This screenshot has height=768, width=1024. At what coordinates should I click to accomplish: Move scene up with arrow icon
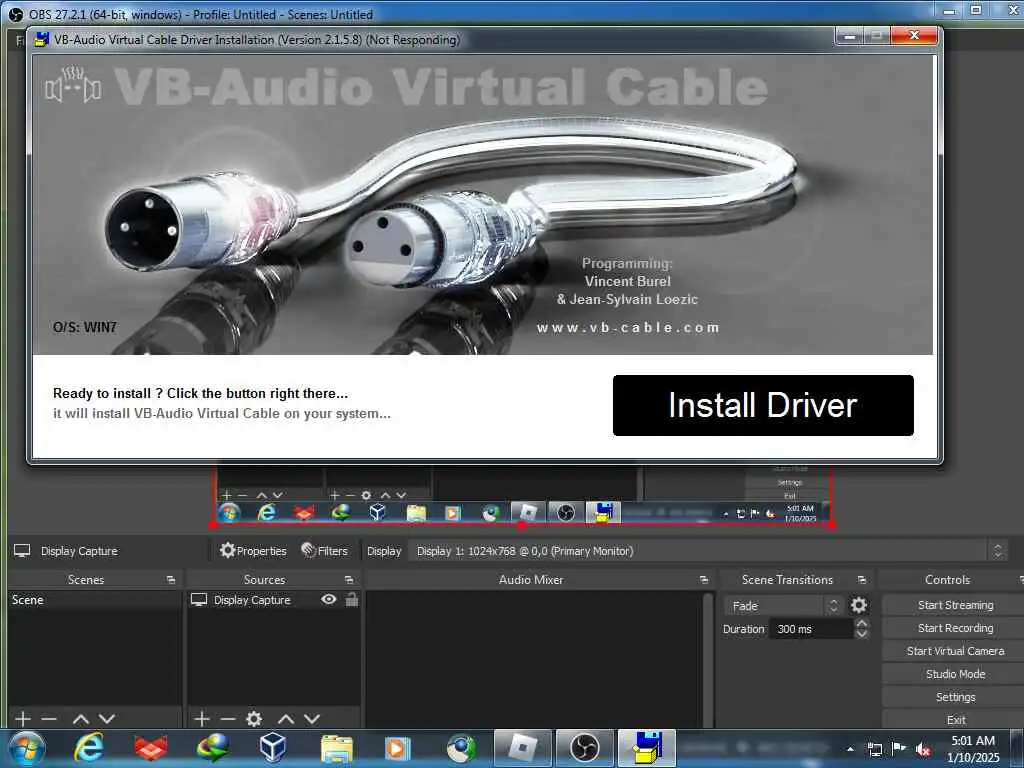tap(81, 719)
